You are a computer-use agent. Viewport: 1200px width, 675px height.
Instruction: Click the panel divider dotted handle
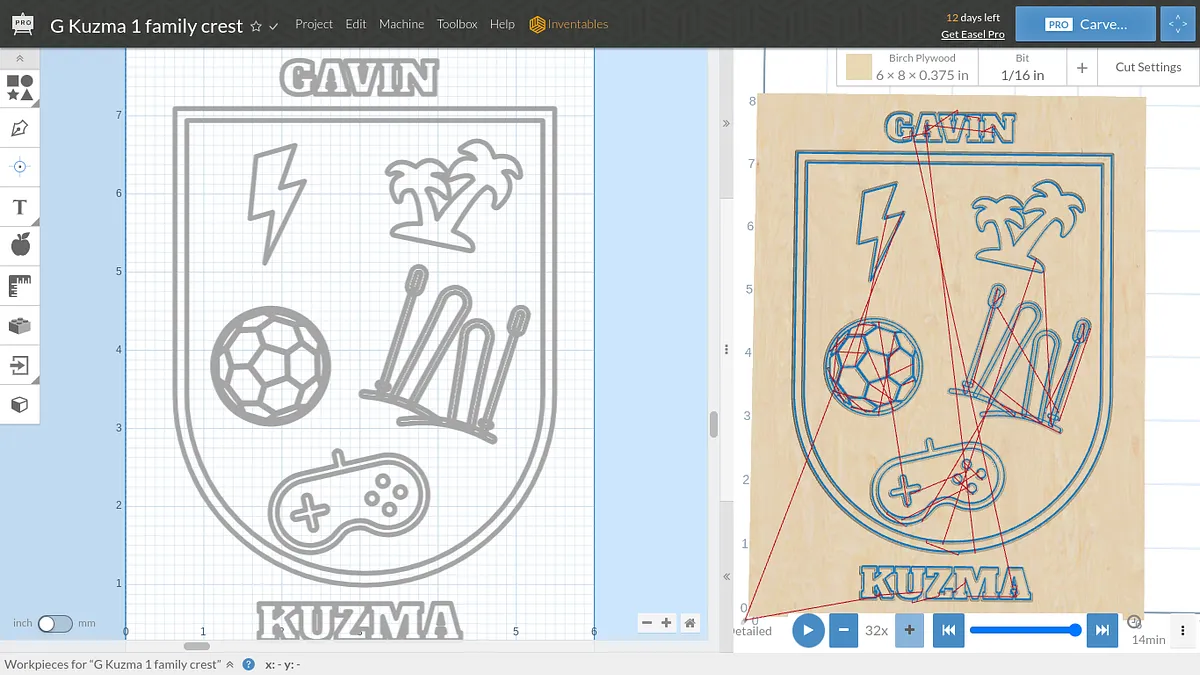point(727,349)
